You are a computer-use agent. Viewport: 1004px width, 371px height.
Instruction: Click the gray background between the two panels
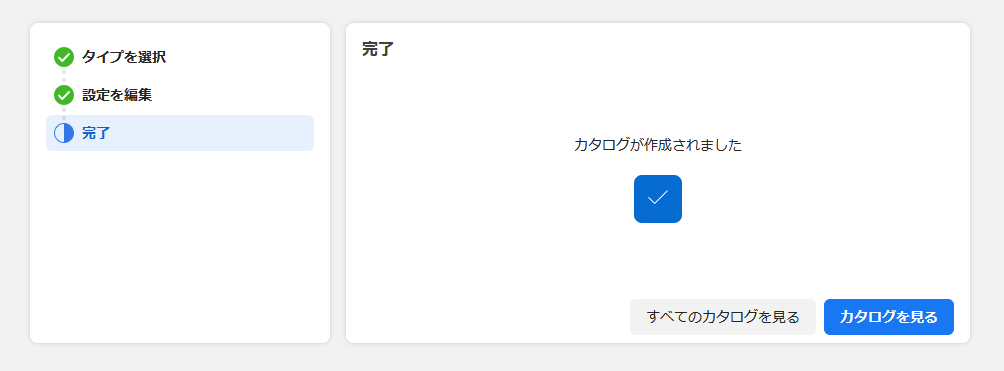tap(338, 183)
